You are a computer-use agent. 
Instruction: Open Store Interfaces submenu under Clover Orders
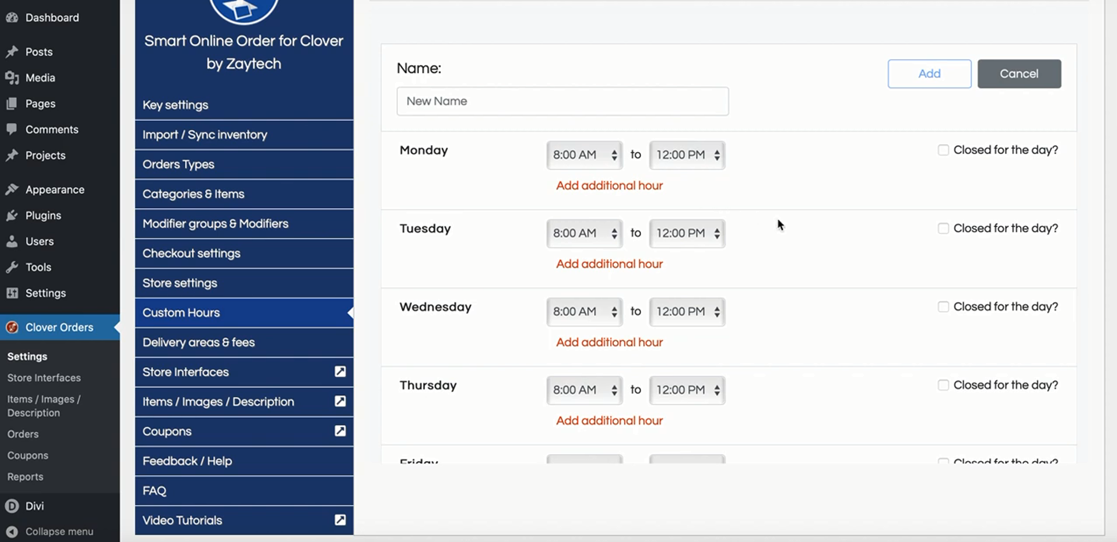[44, 378]
